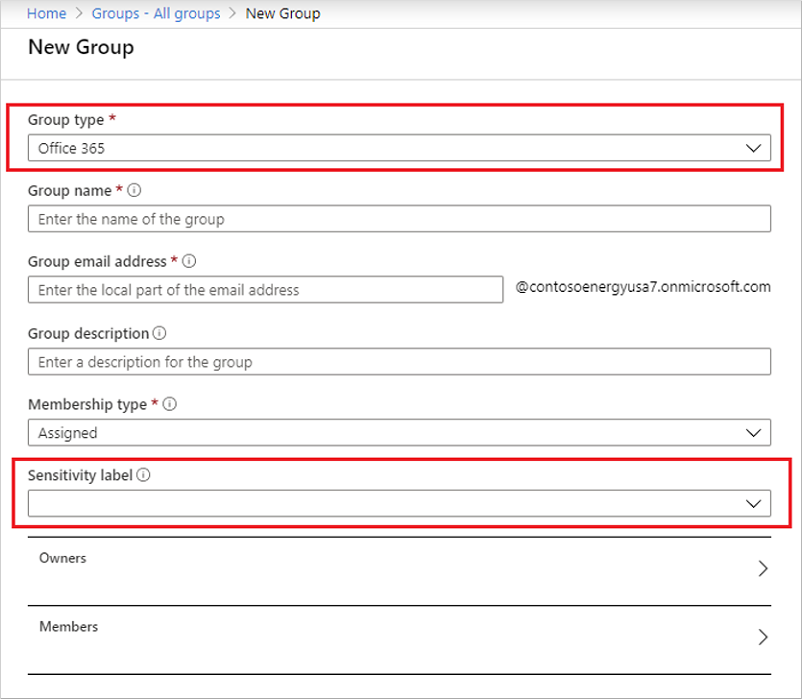This screenshot has width=802, height=699.
Task: Select the Group description text field
Action: pos(399,362)
